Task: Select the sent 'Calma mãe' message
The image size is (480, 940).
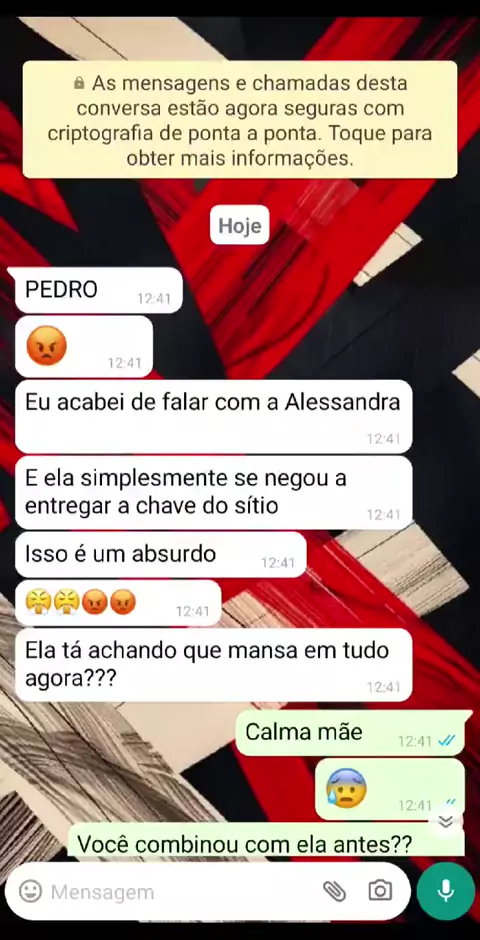Action: pos(354,733)
